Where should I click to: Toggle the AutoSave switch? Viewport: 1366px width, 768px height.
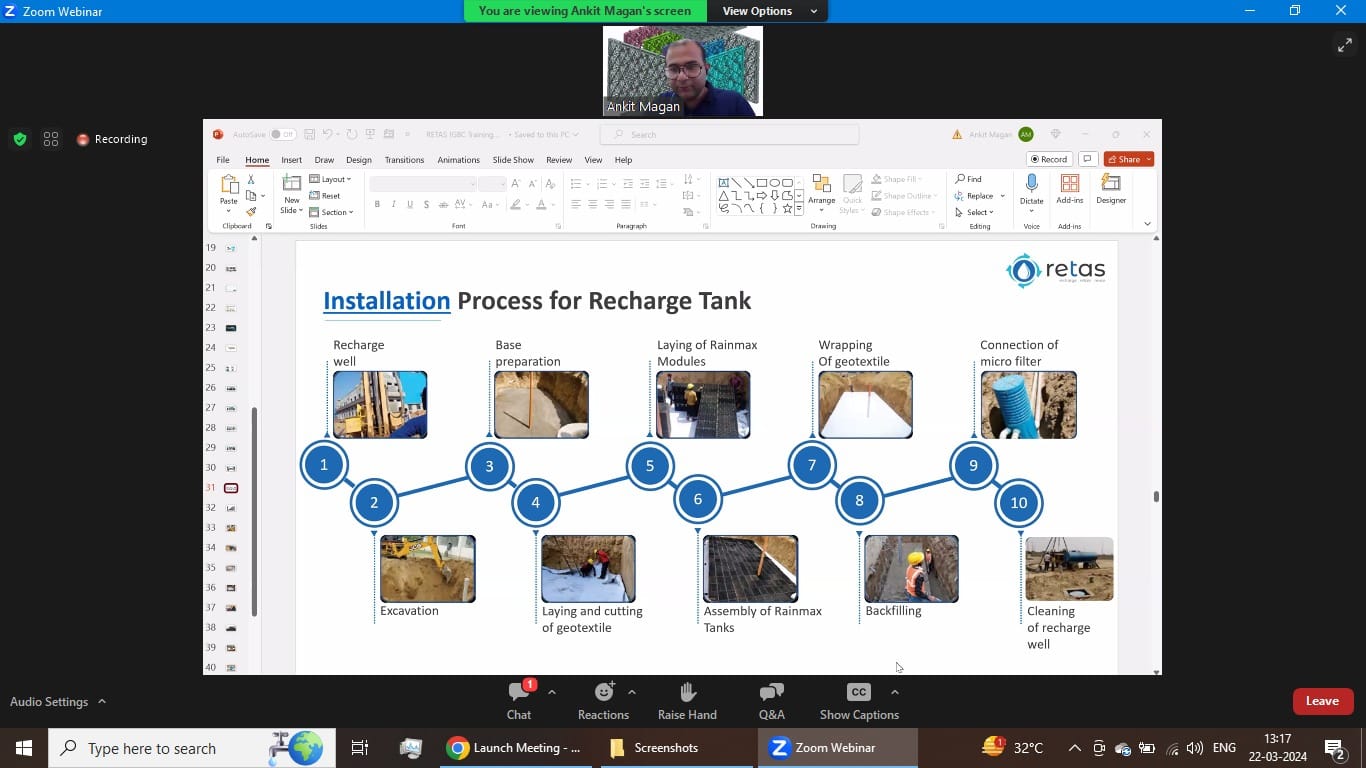coord(282,134)
